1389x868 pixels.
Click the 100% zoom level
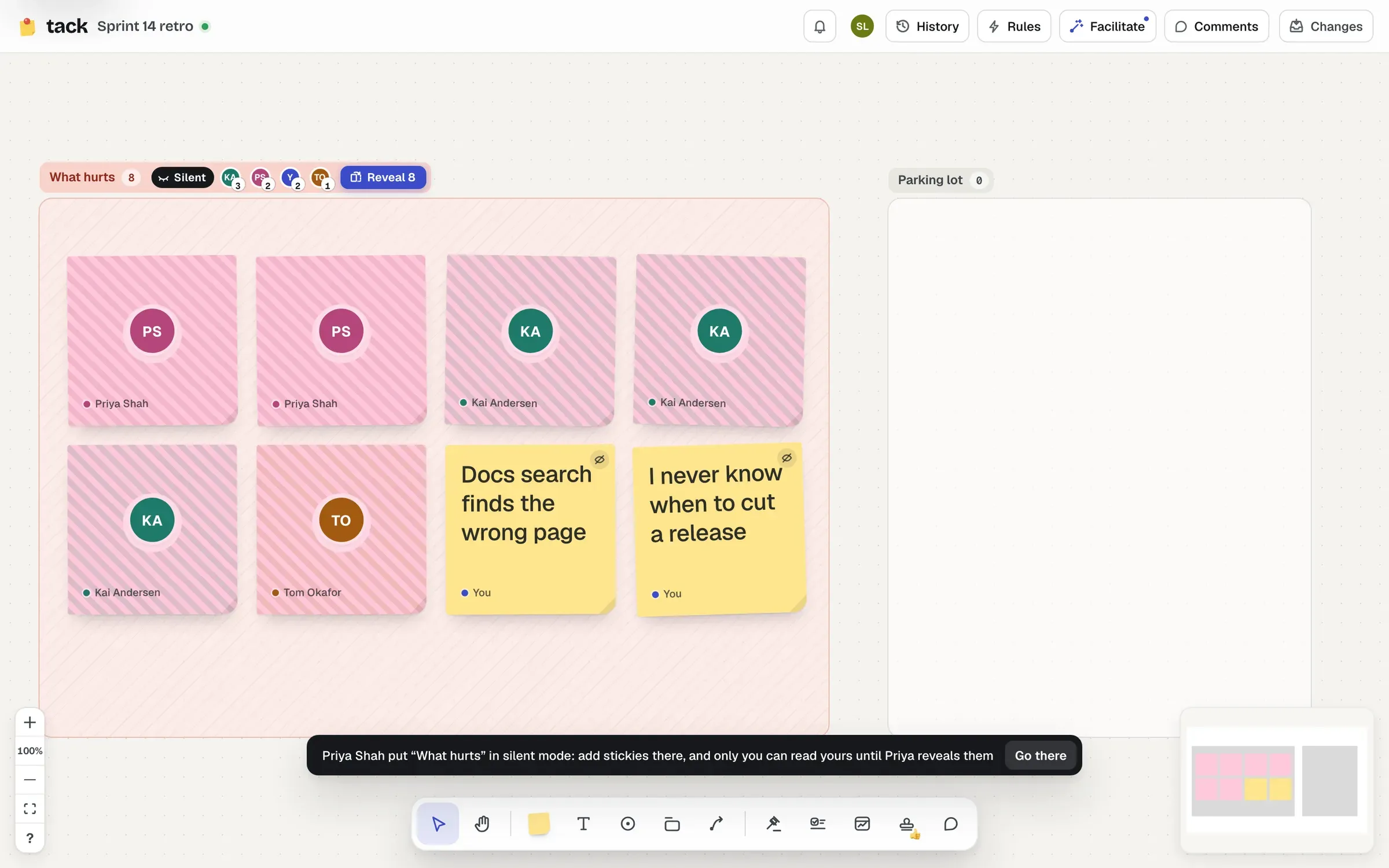pyautogui.click(x=30, y=751)
